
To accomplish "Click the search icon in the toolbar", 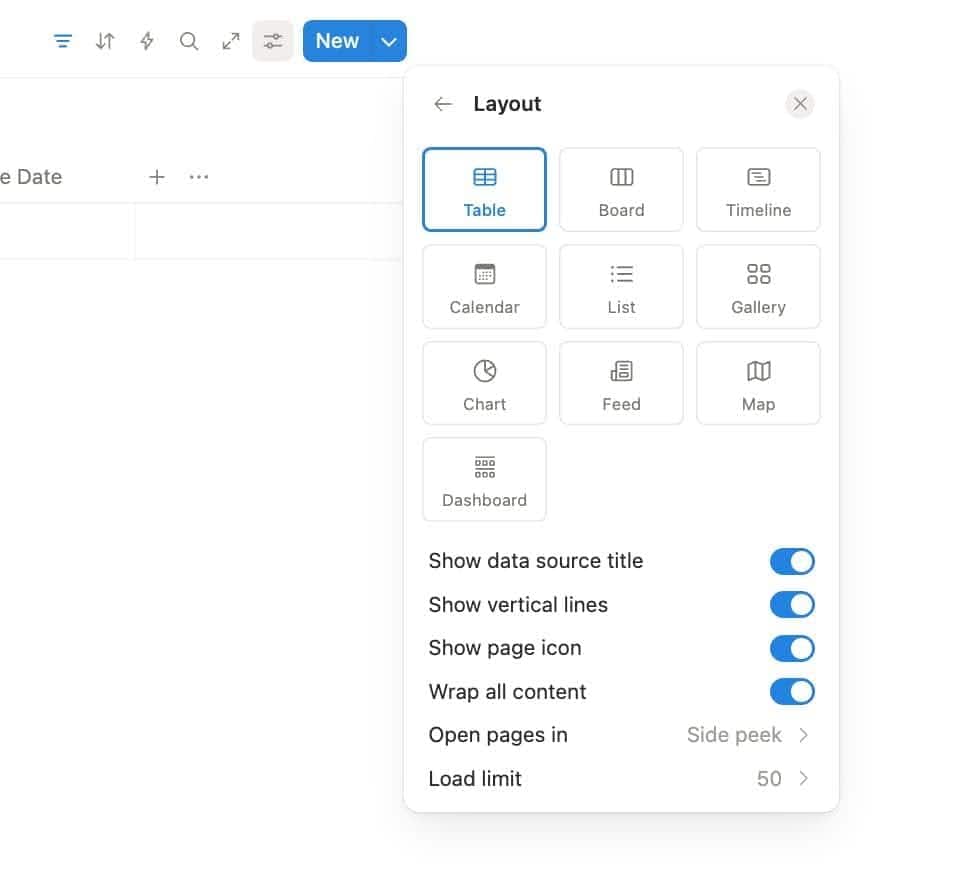I will tap(188, 41).
